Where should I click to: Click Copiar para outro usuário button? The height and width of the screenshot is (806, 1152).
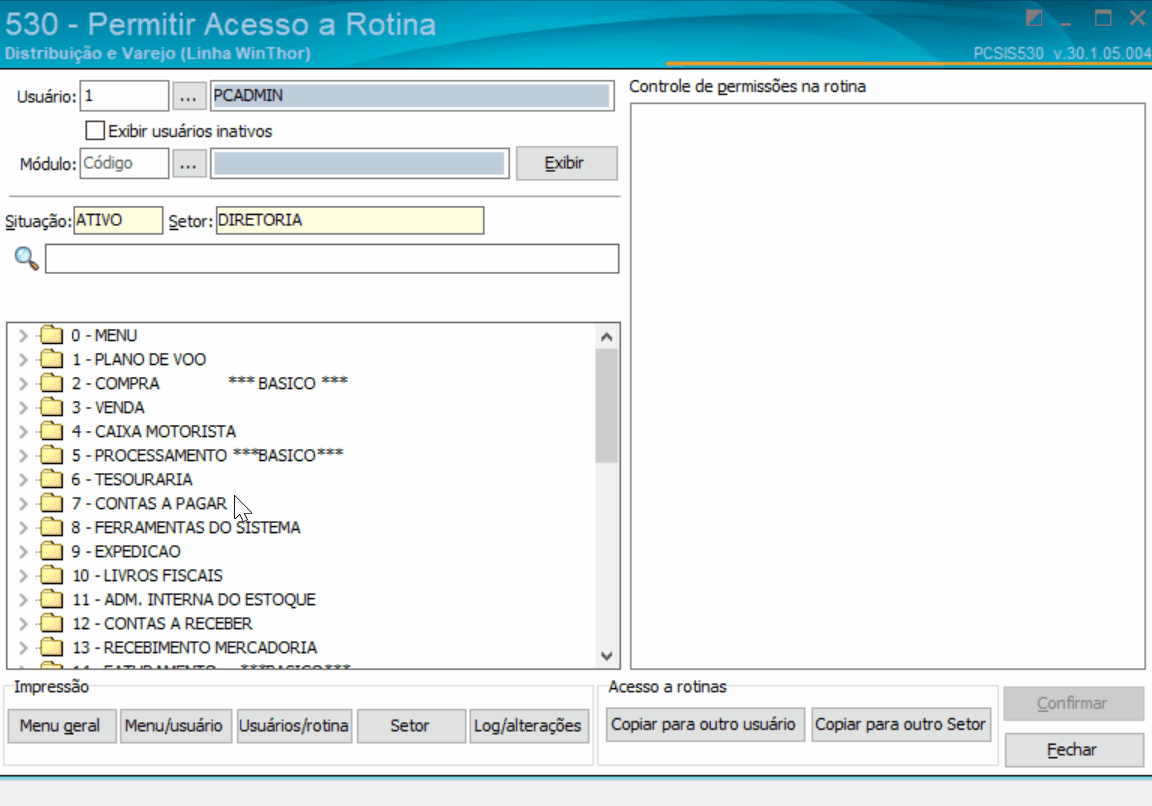tap(703, 724)
